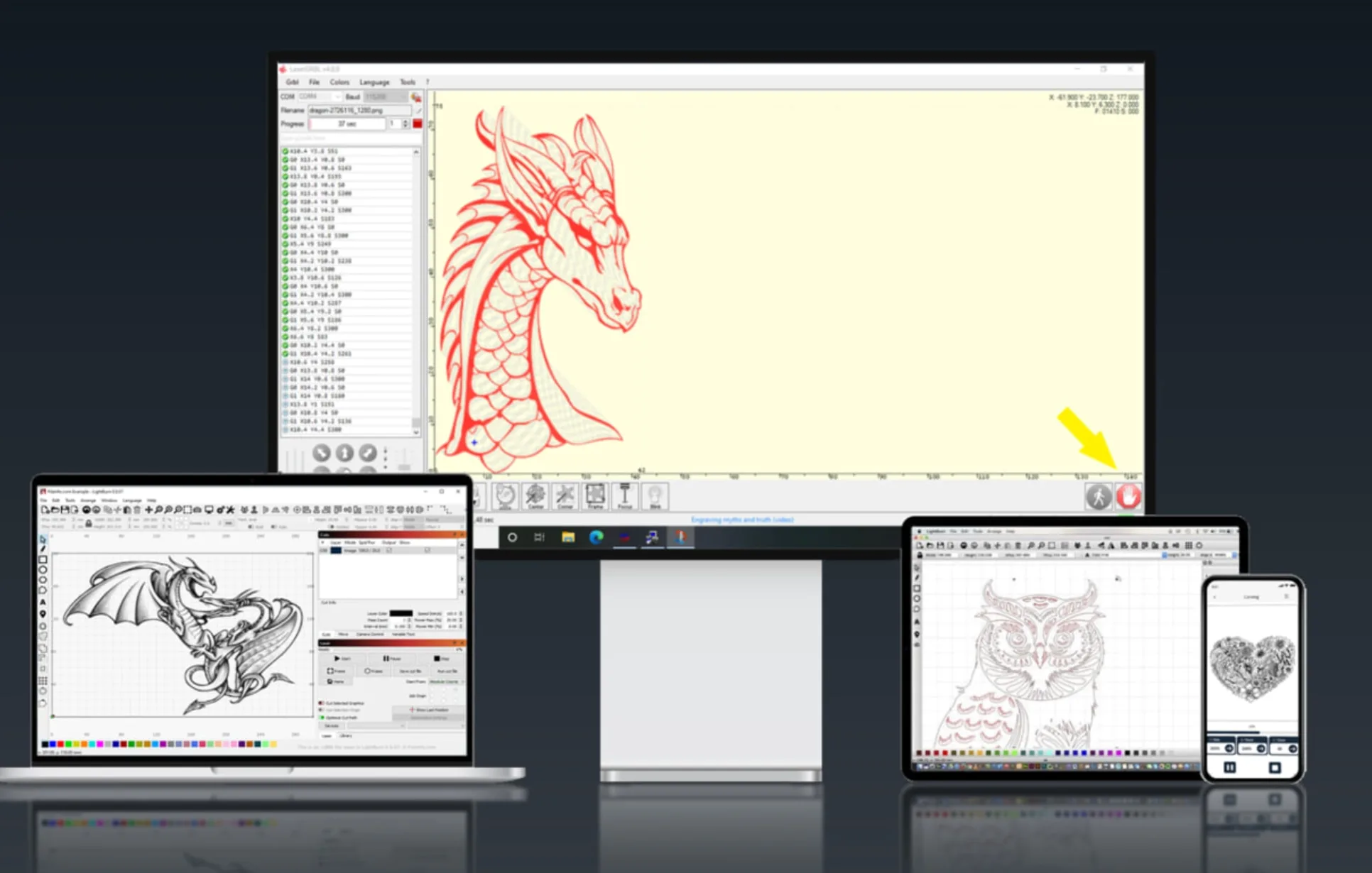
Task: Switch to the Library tab in LightBurn
Action: click(x=346, y=736)
